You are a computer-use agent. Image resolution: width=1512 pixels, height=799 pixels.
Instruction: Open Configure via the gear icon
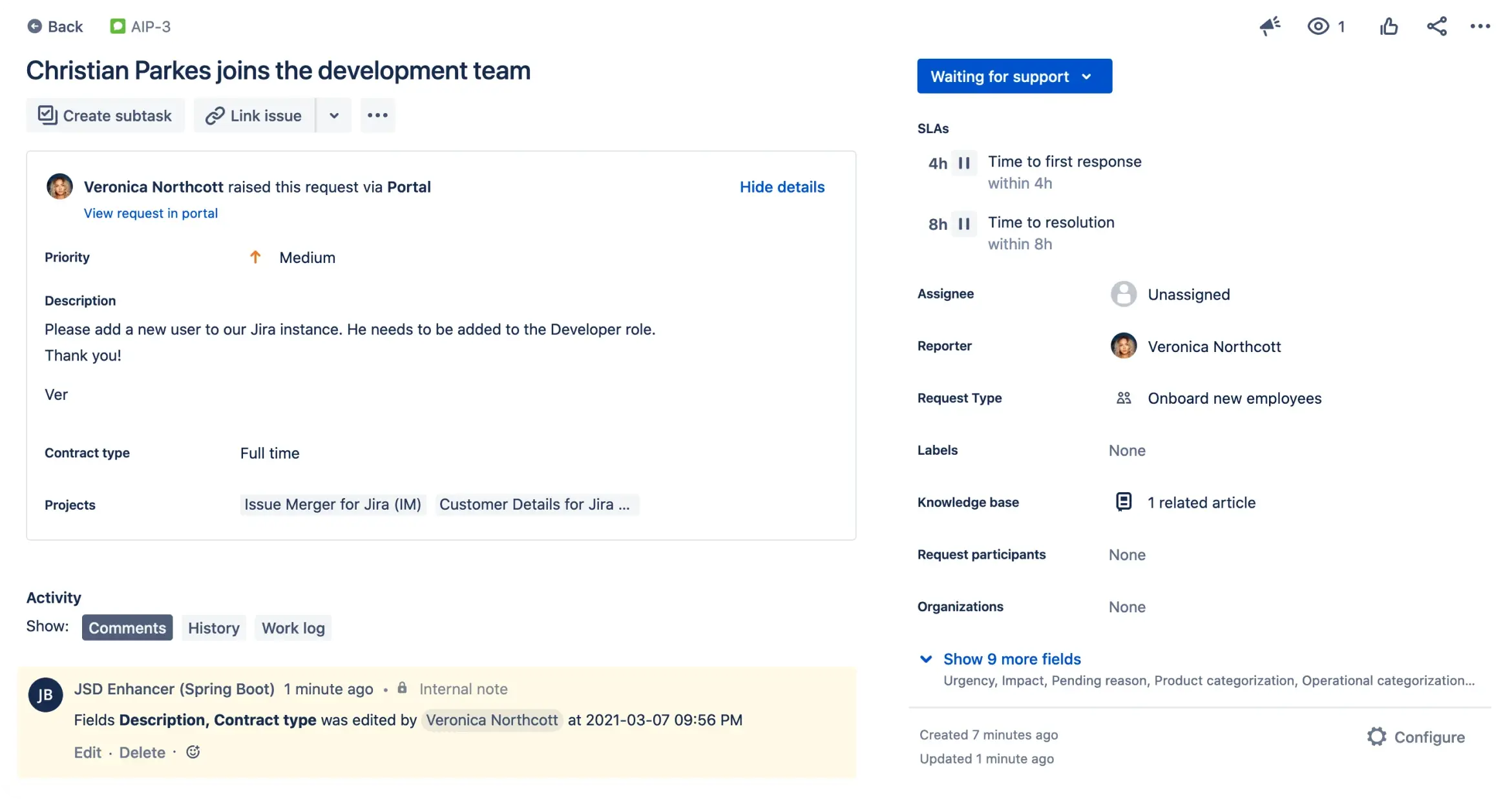1378,736
